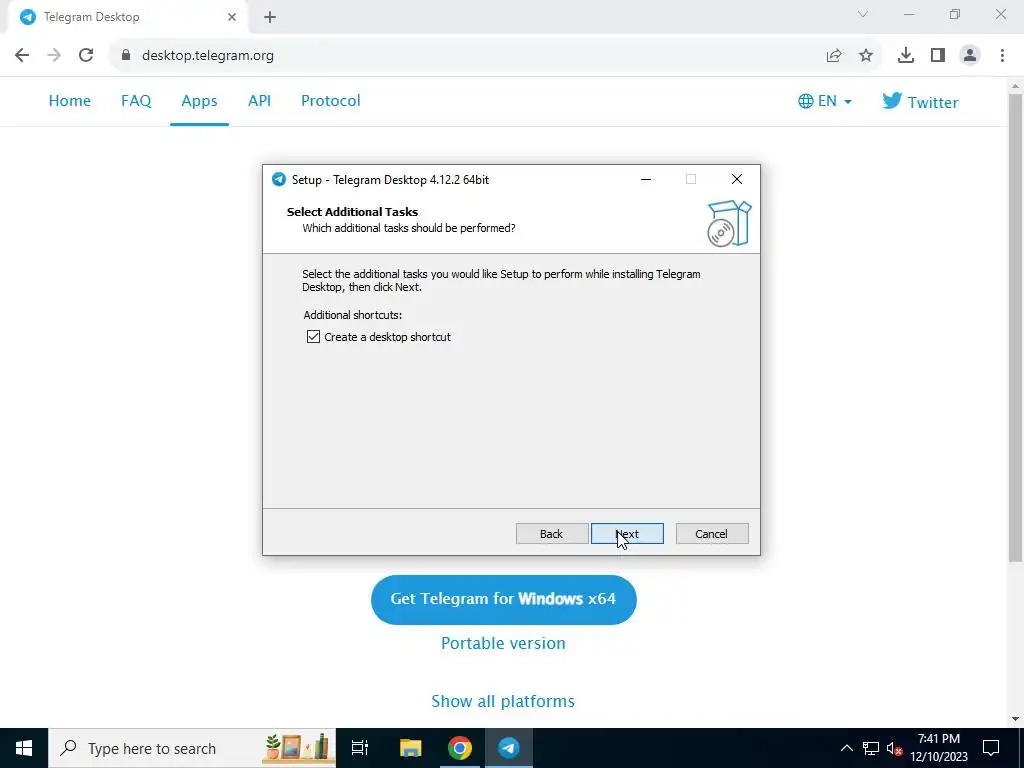Click Telegram setup taskbar icon

tap(509, 748)
